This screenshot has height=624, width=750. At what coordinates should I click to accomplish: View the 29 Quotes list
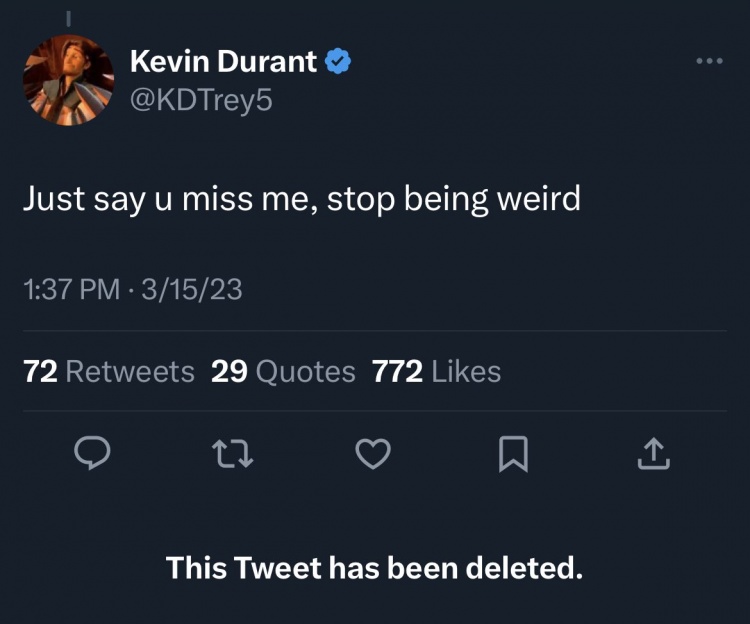[283, 372]
